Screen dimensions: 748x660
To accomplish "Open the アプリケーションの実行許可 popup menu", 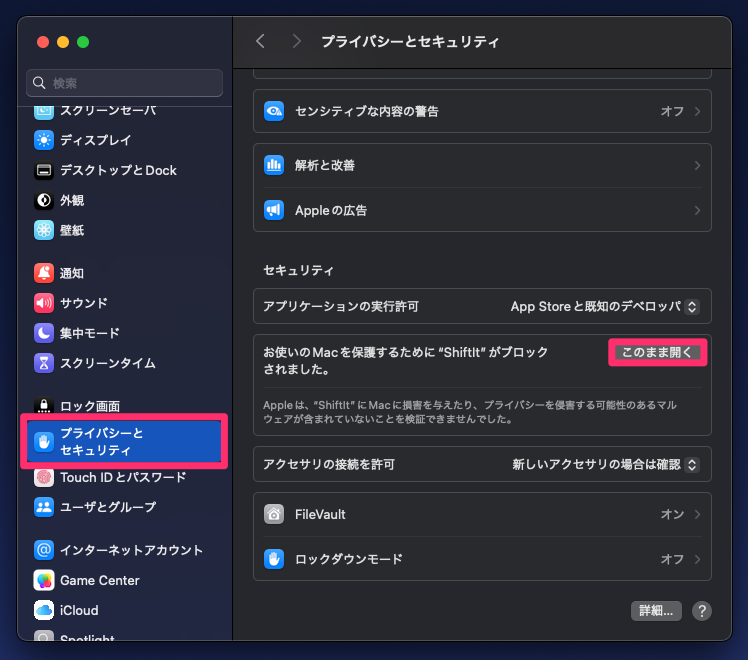I will pyautogui.click(x=604, y=306).
